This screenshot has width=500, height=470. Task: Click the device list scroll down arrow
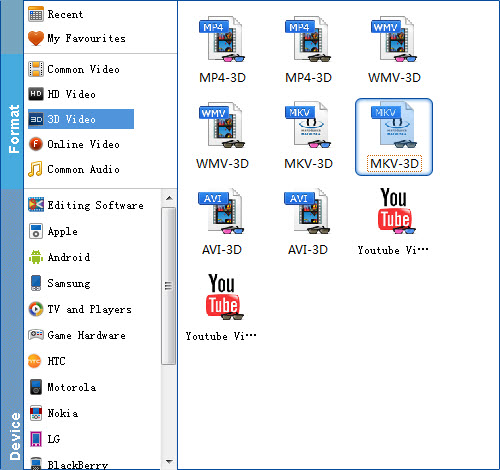point(169,462)
